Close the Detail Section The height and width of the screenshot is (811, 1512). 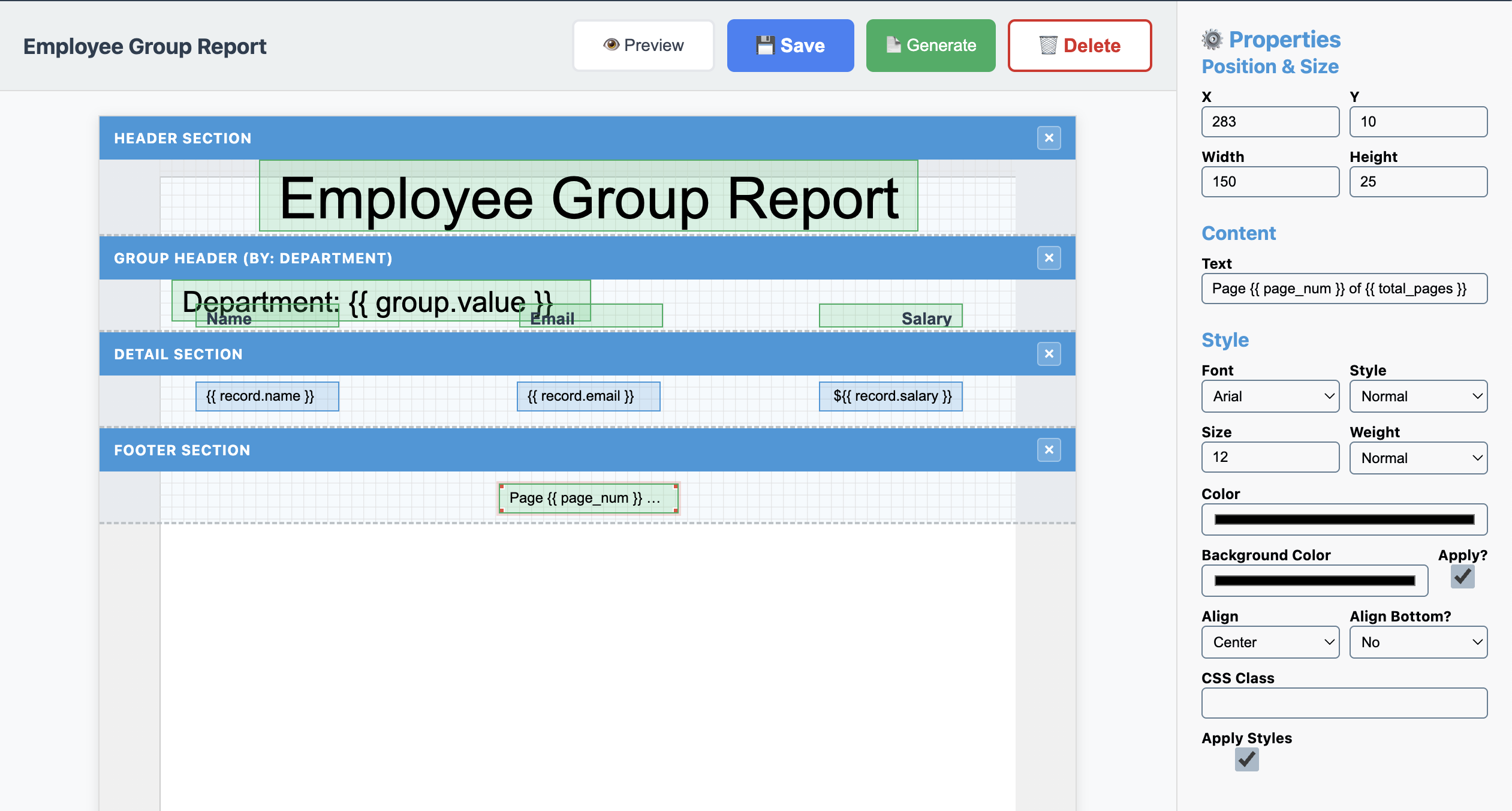1049,354
